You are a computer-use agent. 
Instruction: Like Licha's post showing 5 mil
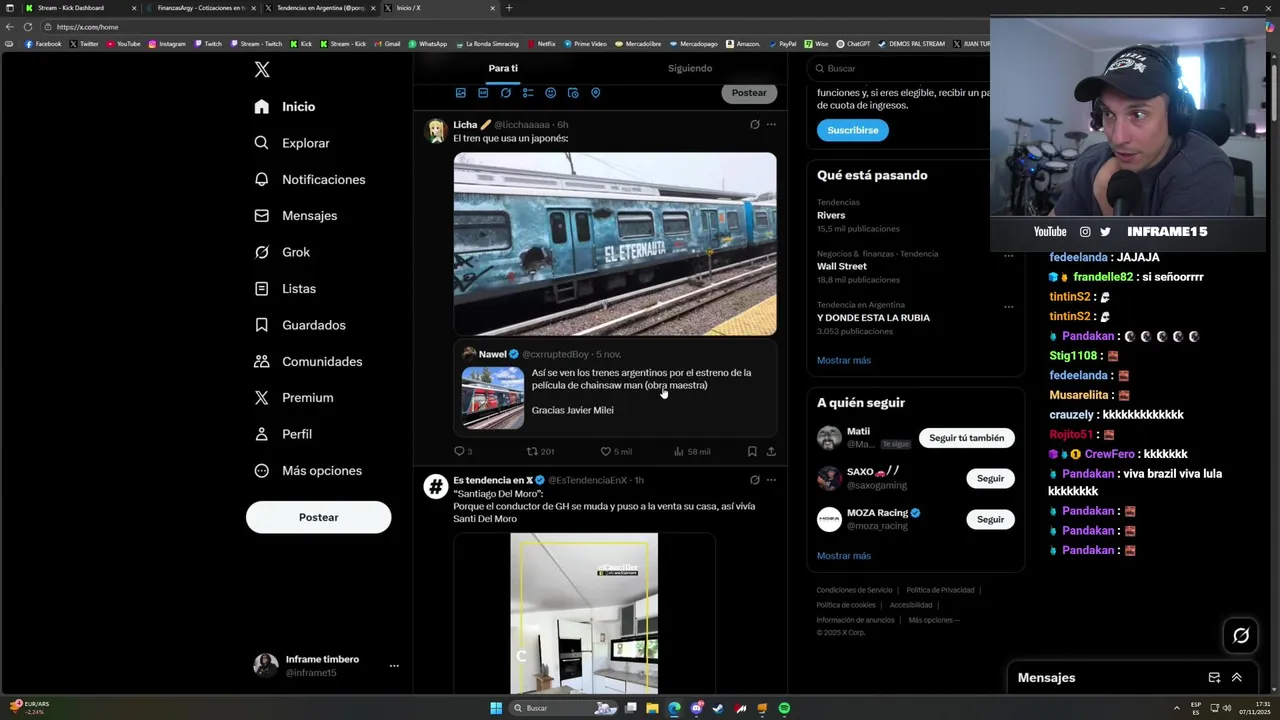tap(606, 451)
